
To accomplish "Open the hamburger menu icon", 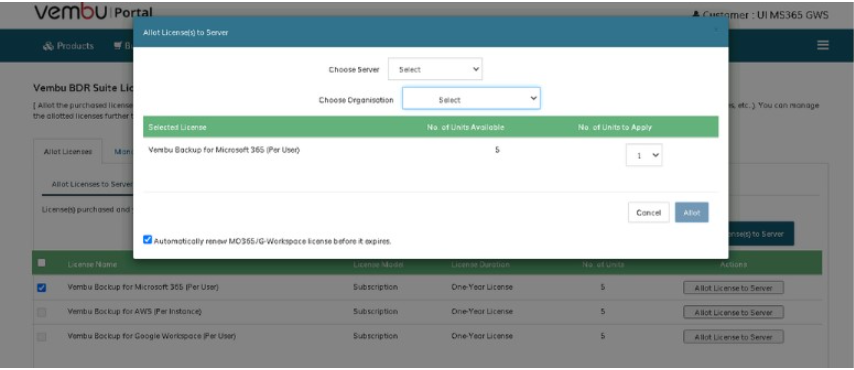I will 822,46.
